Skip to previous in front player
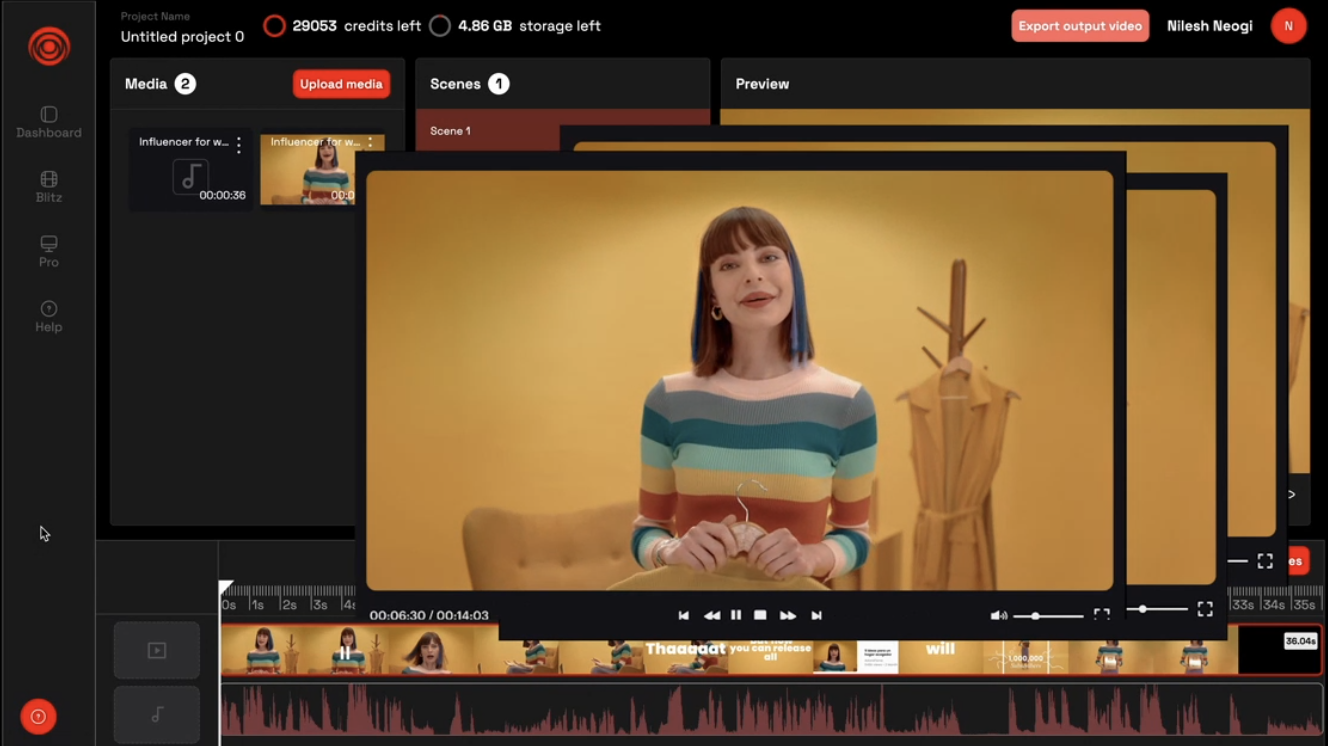Viewport: 1328px width, 746px height. [x=684, y=616]
